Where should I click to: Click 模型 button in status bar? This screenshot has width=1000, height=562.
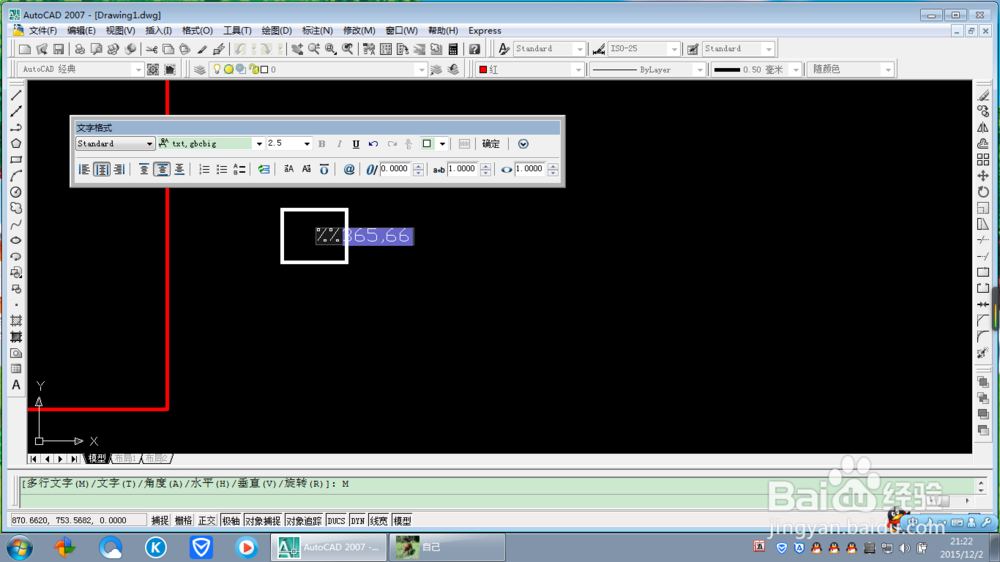402,521
